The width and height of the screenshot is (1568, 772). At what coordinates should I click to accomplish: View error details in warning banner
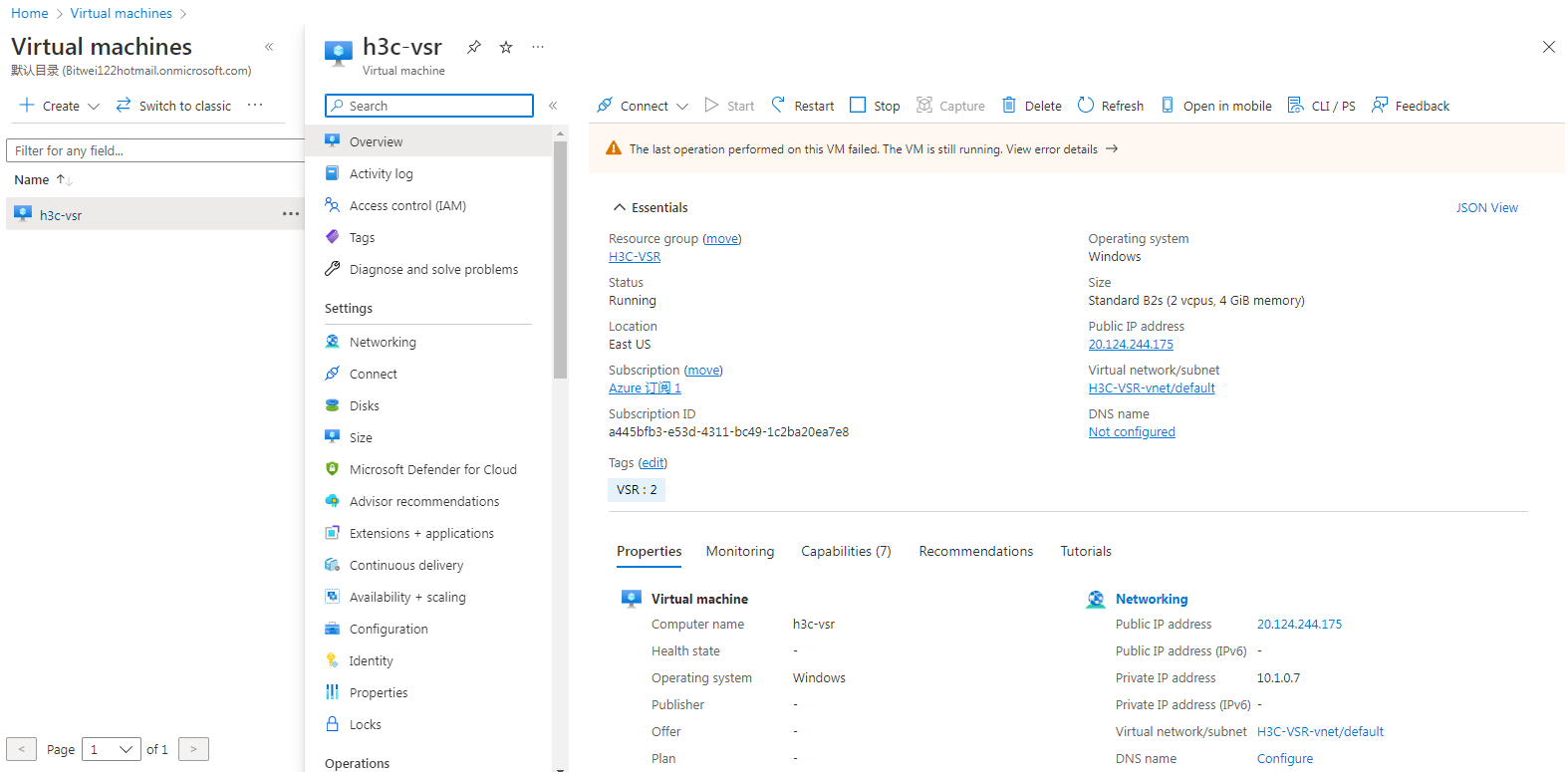pyautogui.click(x=1062, y=148)
